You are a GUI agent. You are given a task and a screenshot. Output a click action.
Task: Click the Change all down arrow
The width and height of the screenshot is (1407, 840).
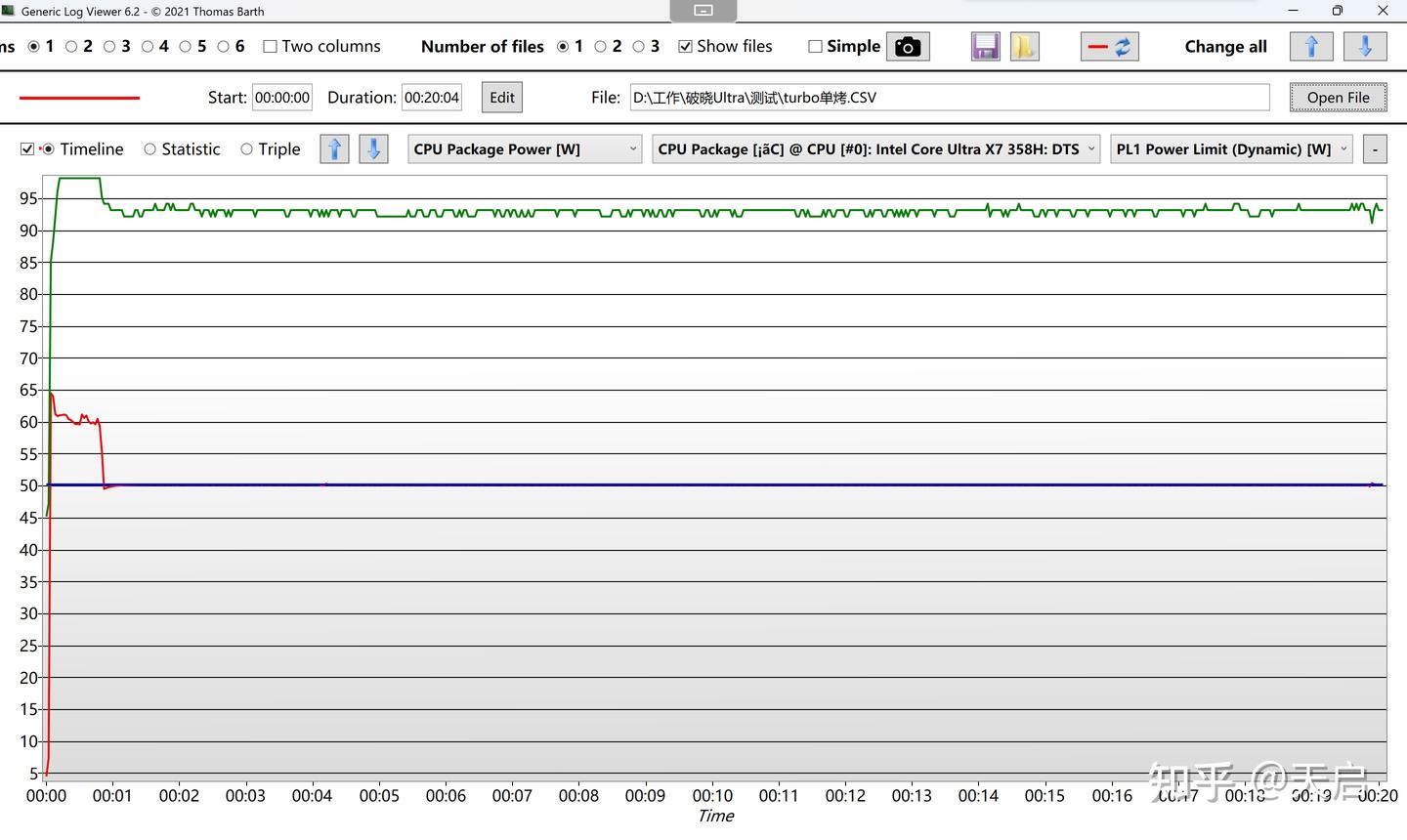[1365, 47]
